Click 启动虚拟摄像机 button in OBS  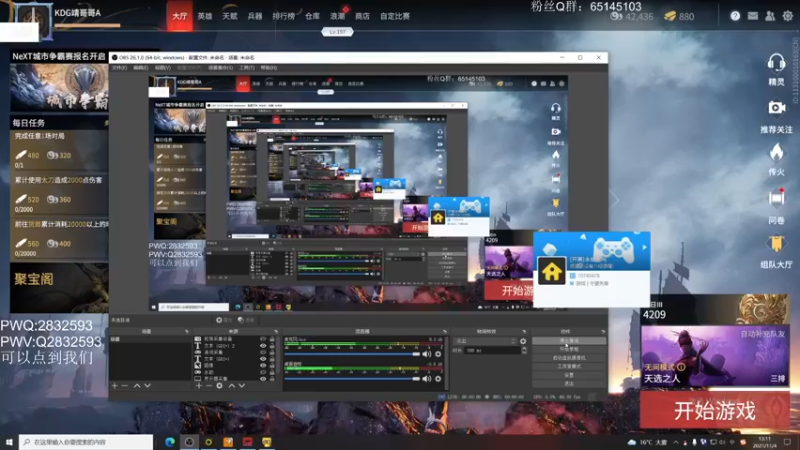click(569, 358)
